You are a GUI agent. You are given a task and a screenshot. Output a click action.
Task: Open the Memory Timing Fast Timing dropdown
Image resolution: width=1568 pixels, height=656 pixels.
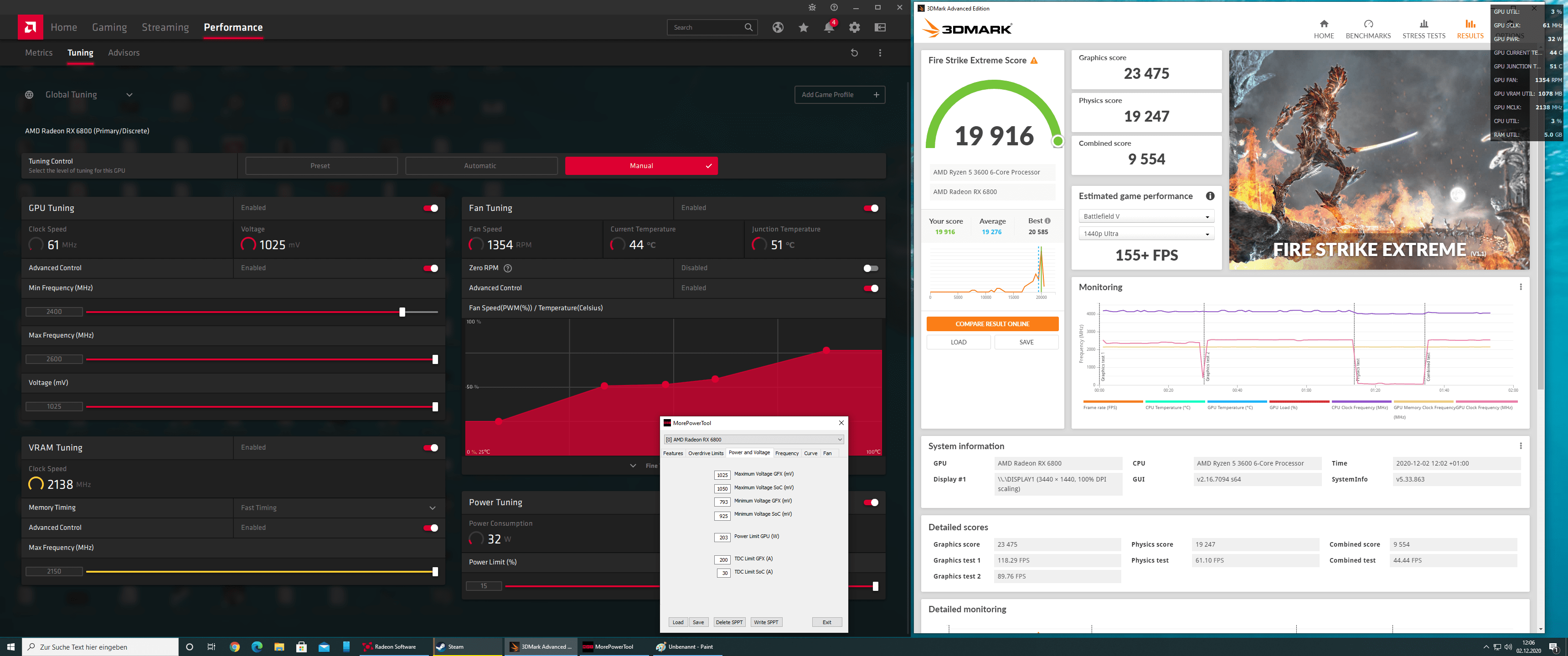point(338,508)
